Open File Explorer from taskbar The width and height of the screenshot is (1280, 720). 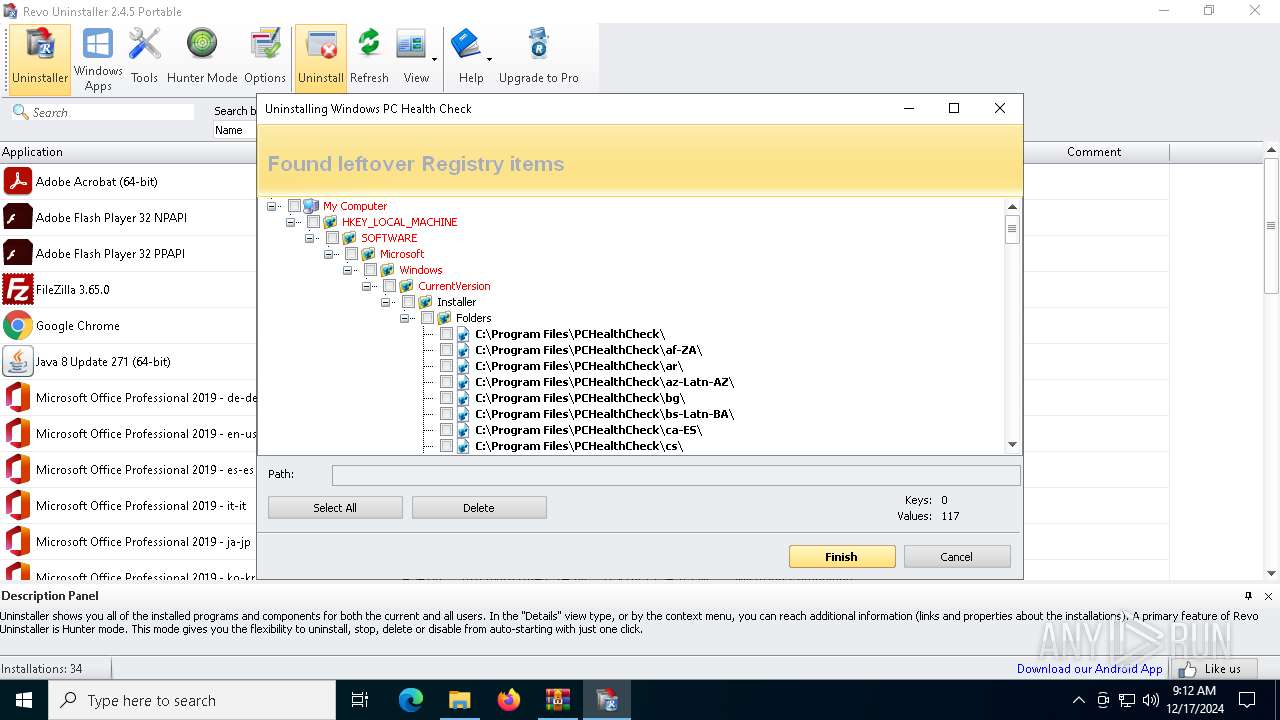(x=459, y=700)
